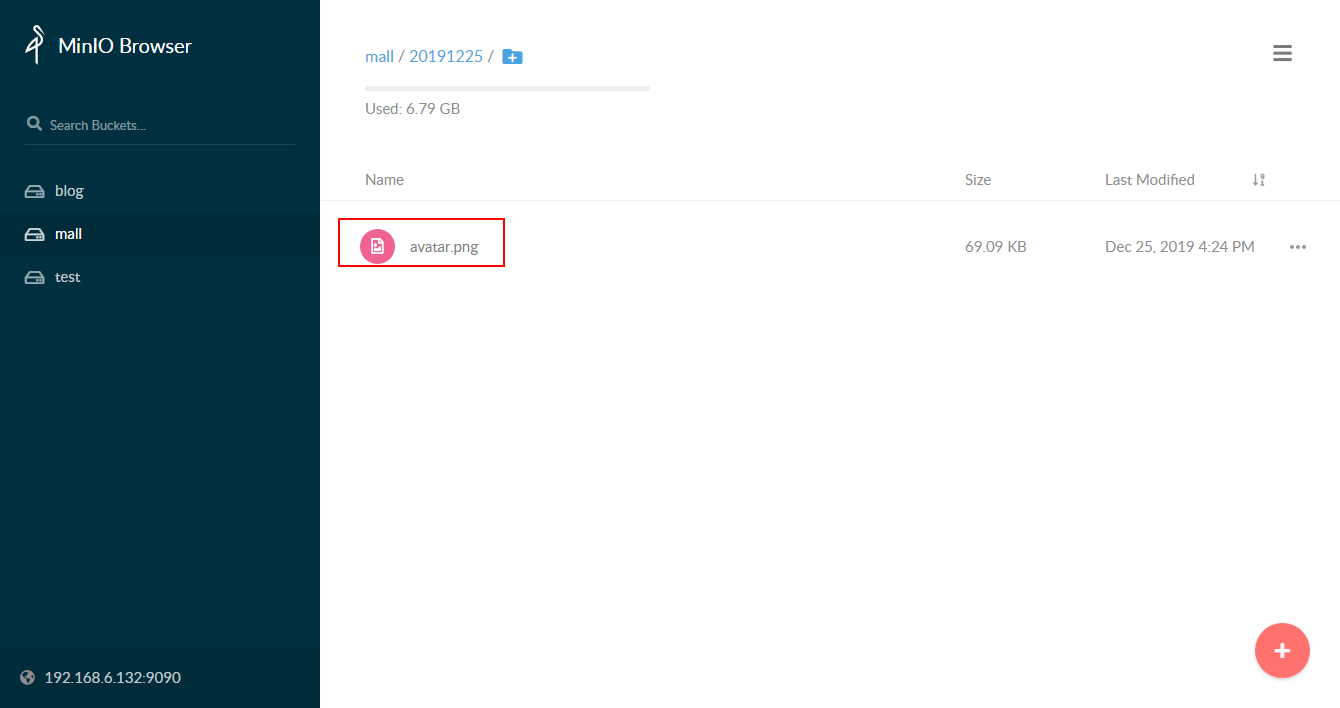This screenshot has width=1340, height=708.
Task: Click the mall bucket drive icon
Action: point(35,234)
